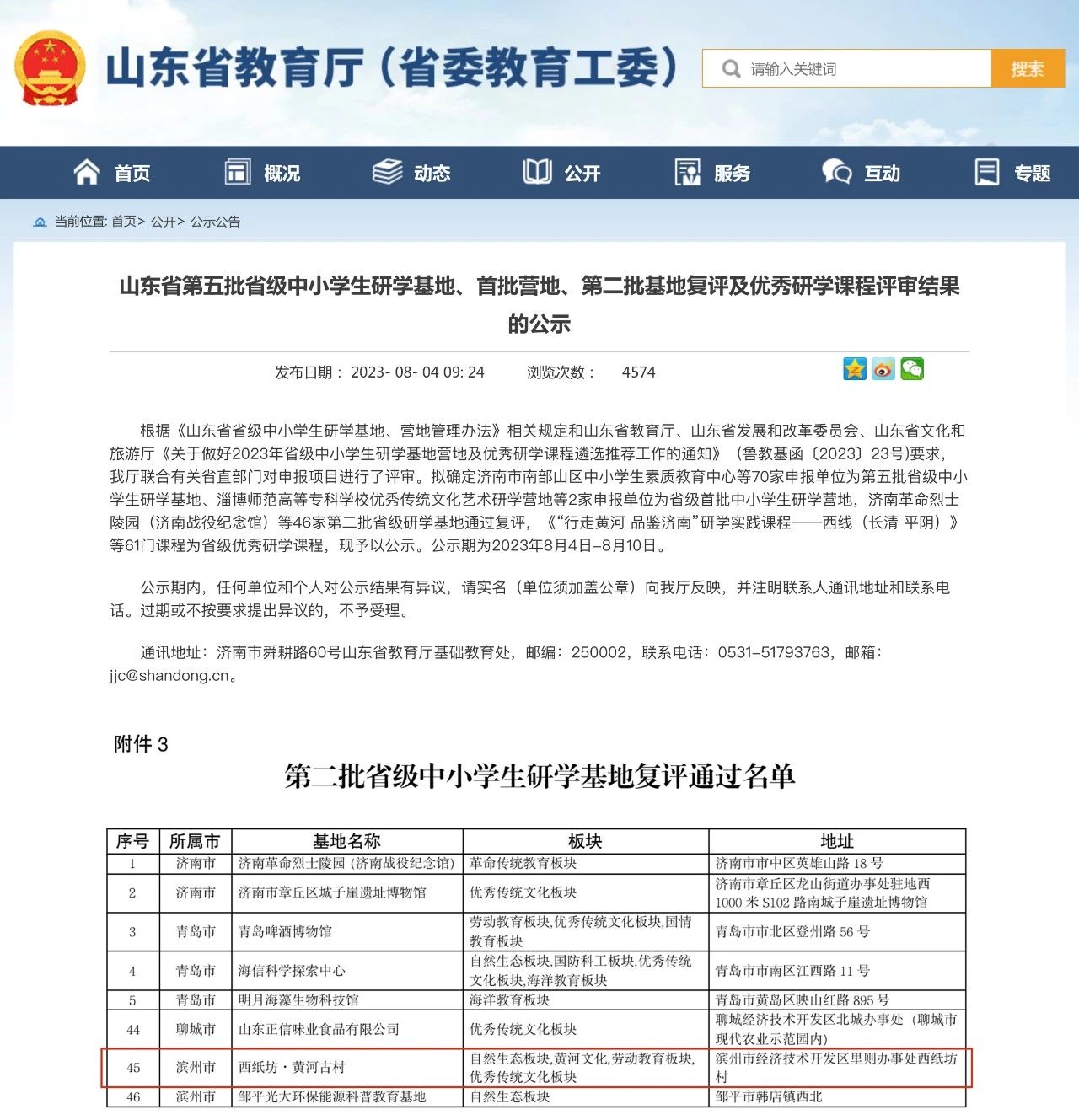This screenshot has width=1079, height=1120.
Task: Share article via the QQ空间 star icon
Action: 855,369
